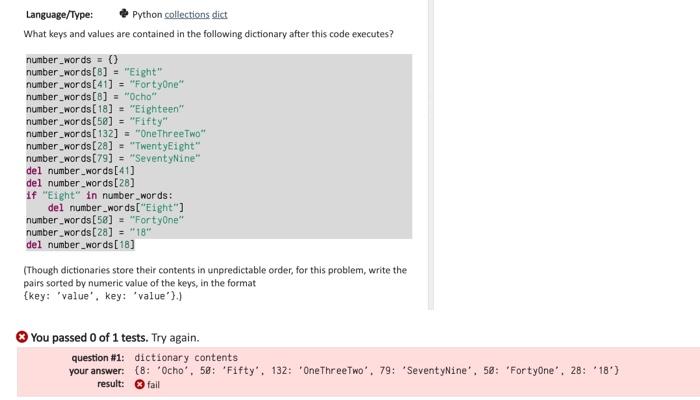Click the red fail icon next to result
The image size is (700, 400).
[x=140, y=384]
